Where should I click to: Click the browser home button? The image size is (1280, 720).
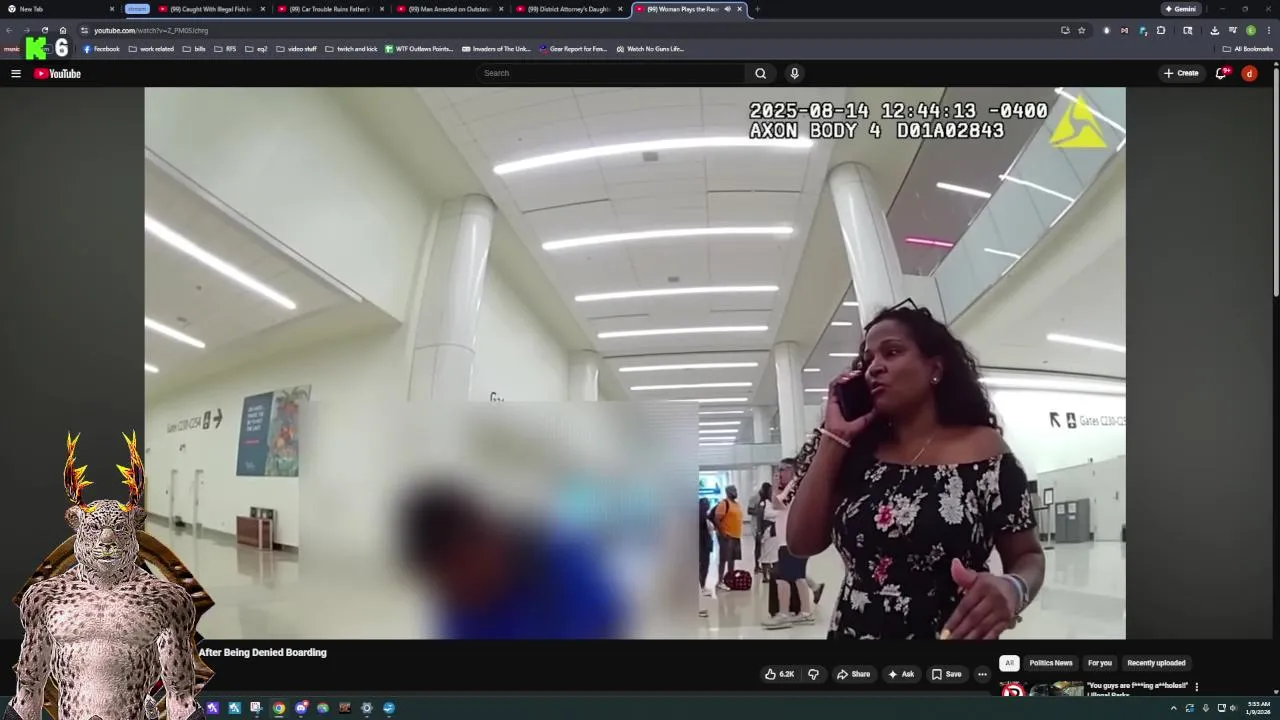click(62, 30)
